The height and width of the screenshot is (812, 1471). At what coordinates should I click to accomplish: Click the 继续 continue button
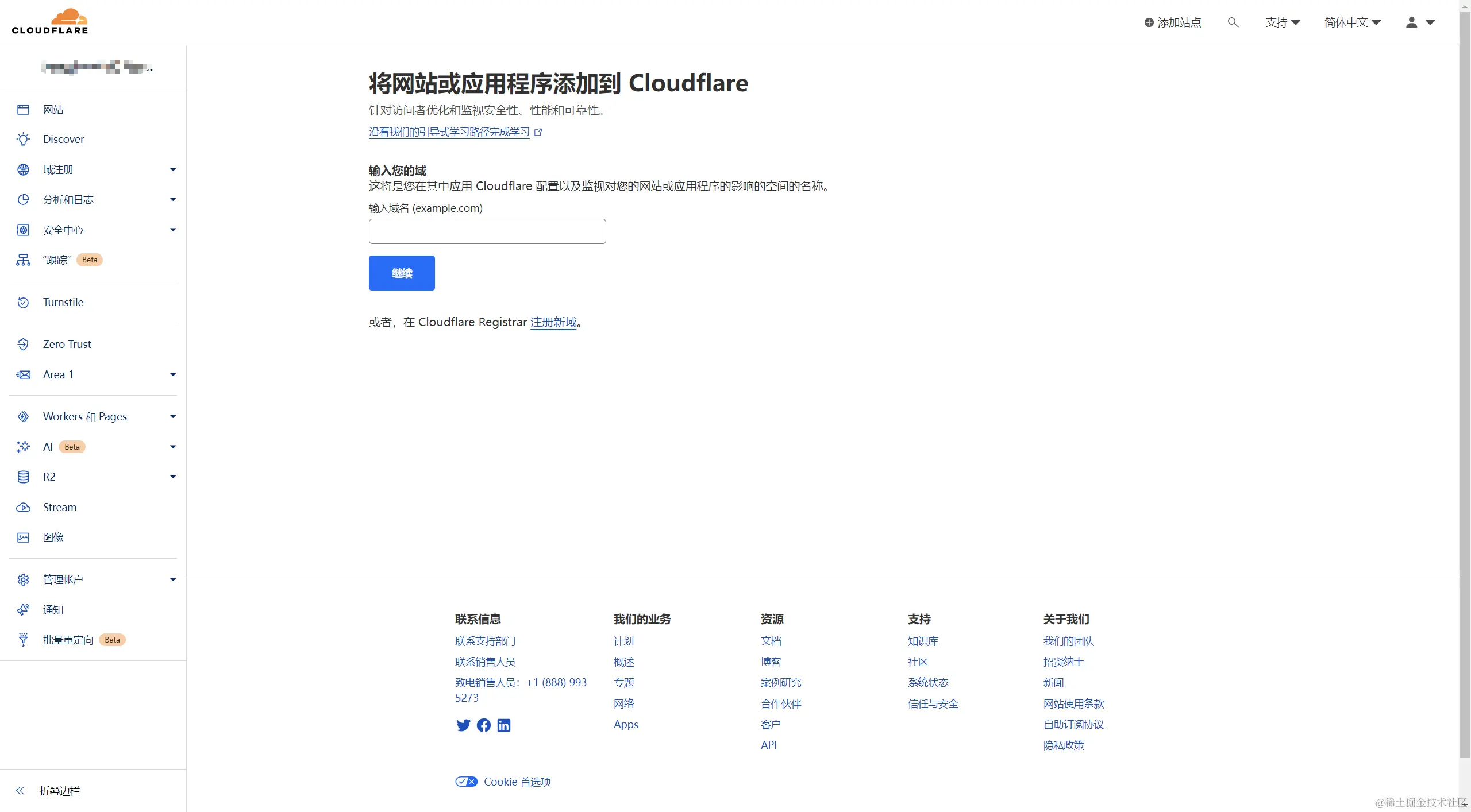[x=401, y=273]
